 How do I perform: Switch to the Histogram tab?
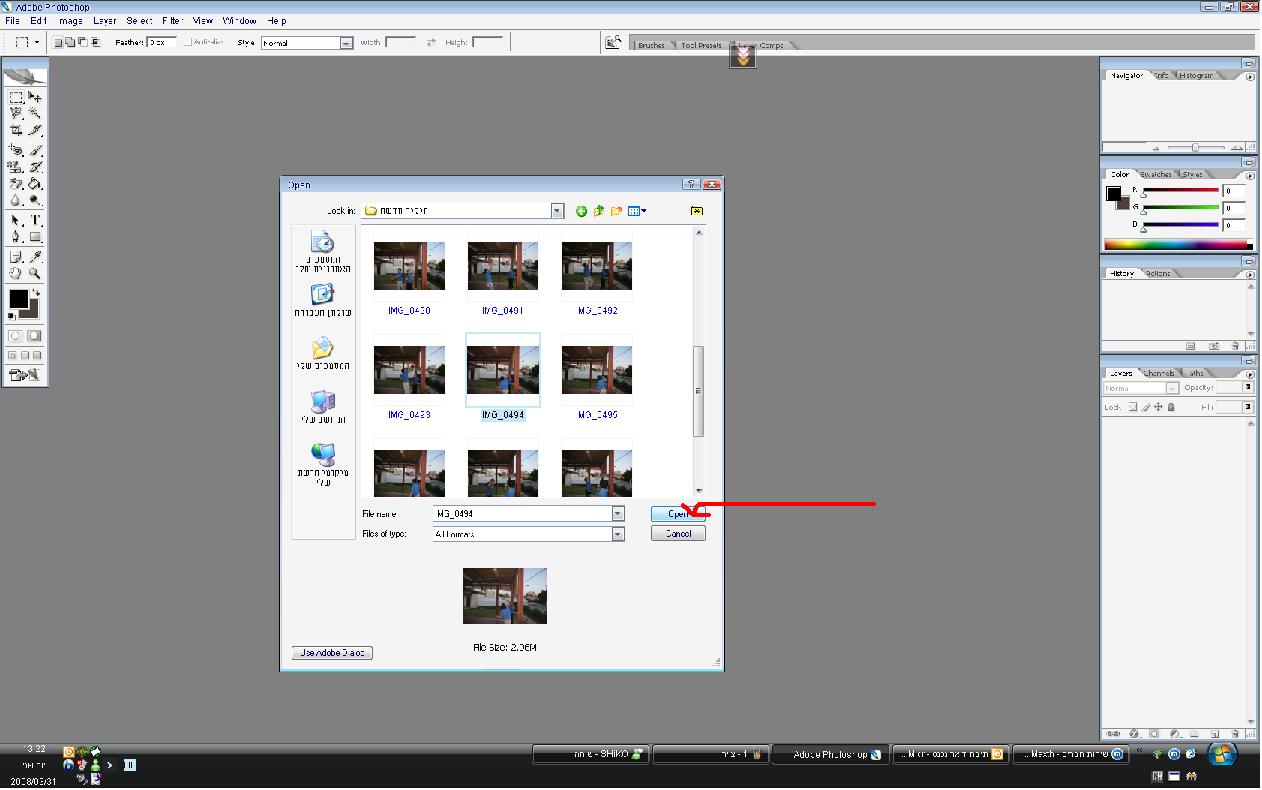point(1196,75)
